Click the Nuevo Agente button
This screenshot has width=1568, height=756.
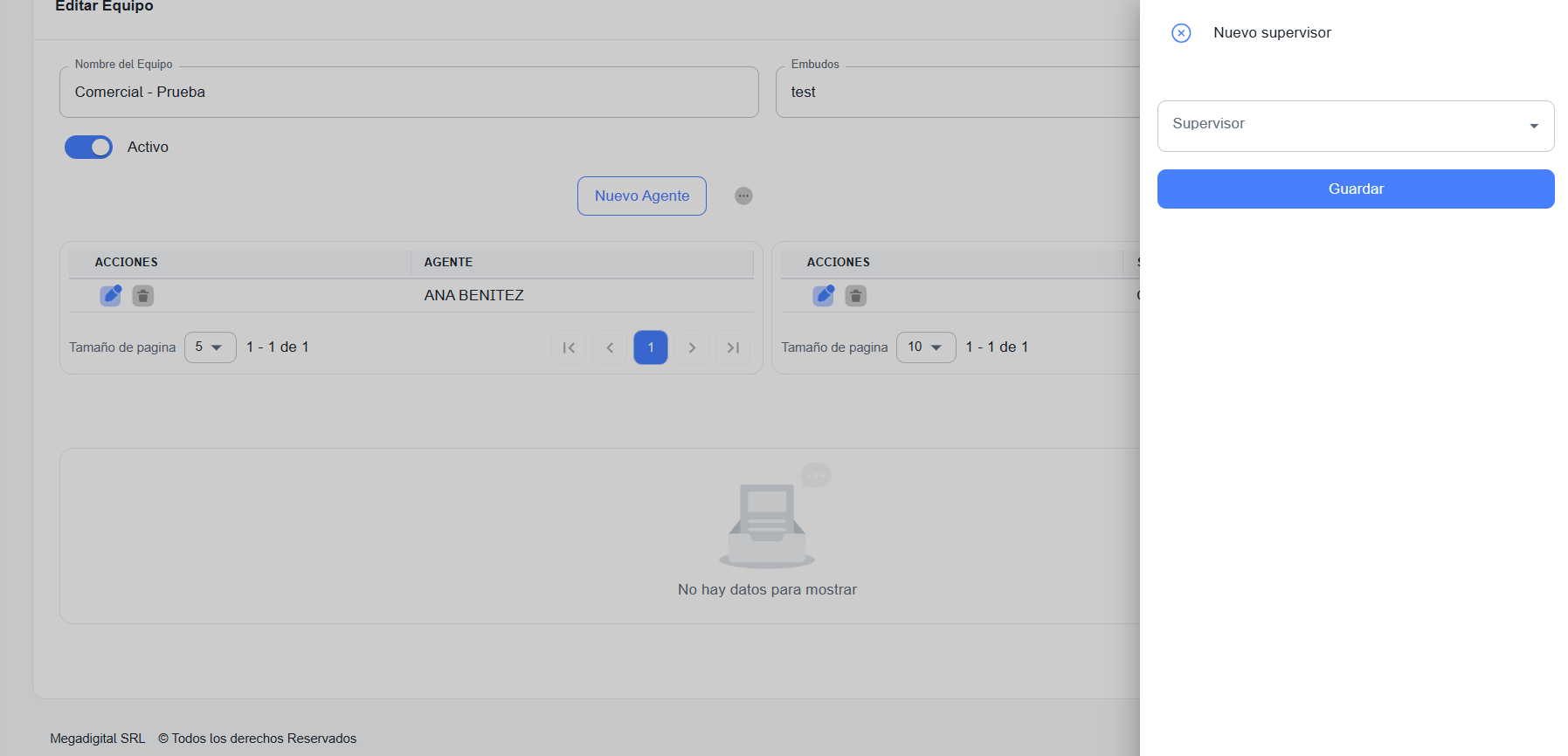click(641, 196)
